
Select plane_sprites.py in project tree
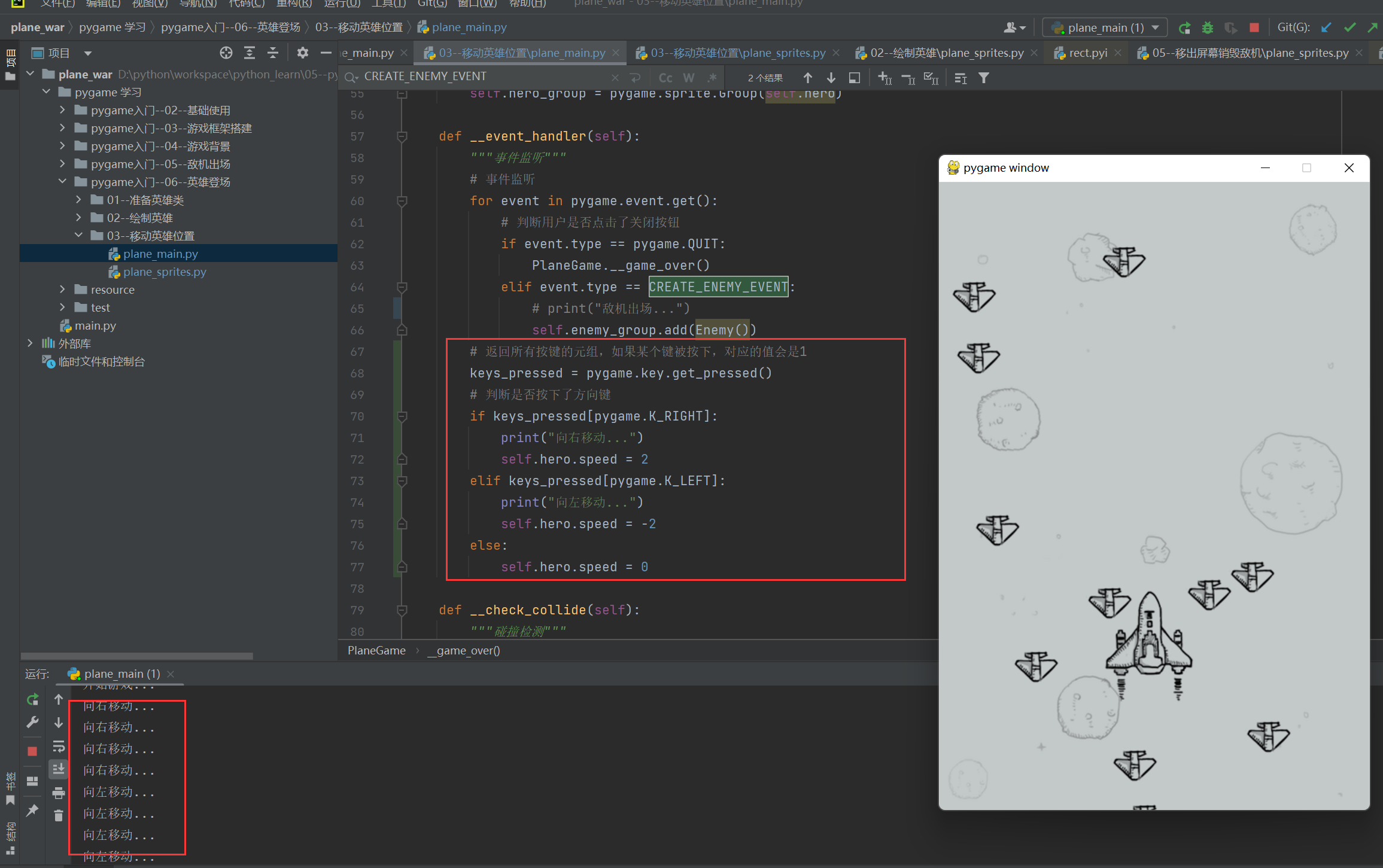click(165, 272)
